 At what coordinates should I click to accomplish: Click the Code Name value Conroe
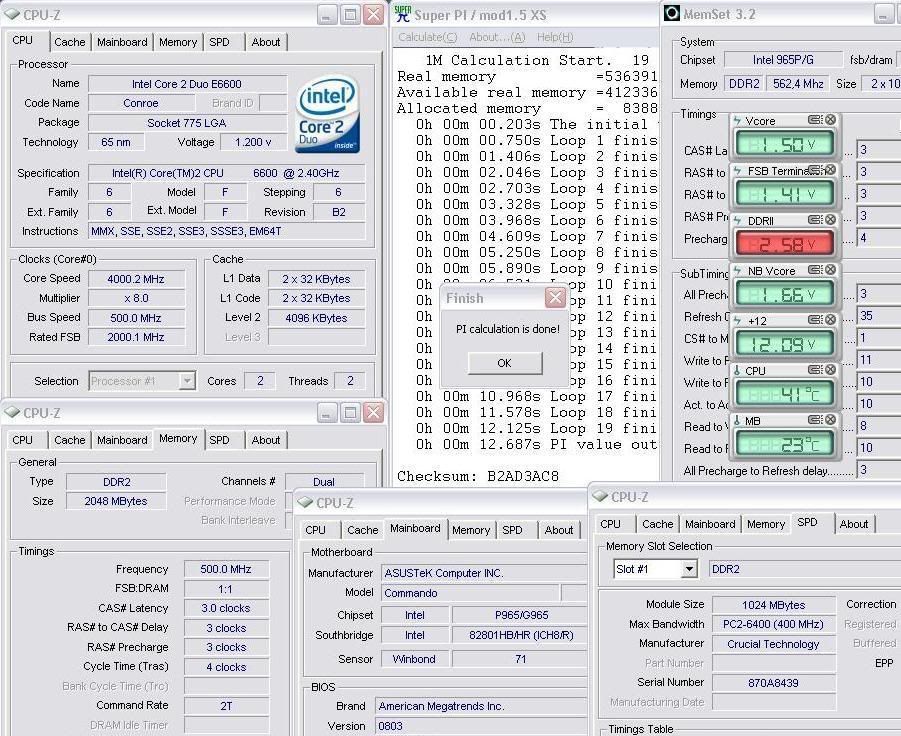(x=141, y=103)
